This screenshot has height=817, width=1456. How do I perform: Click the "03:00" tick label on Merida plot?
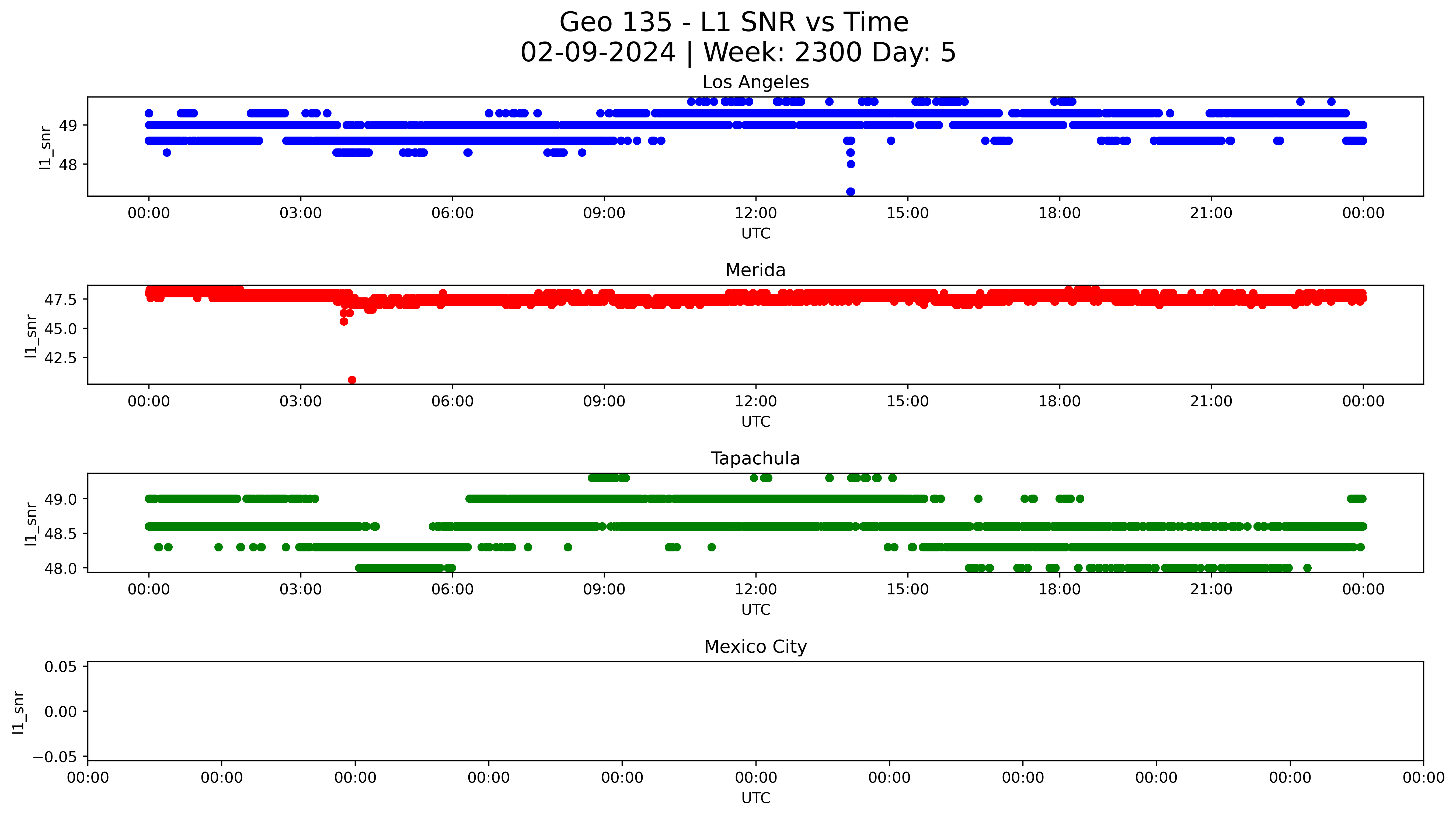click(301, 401)
